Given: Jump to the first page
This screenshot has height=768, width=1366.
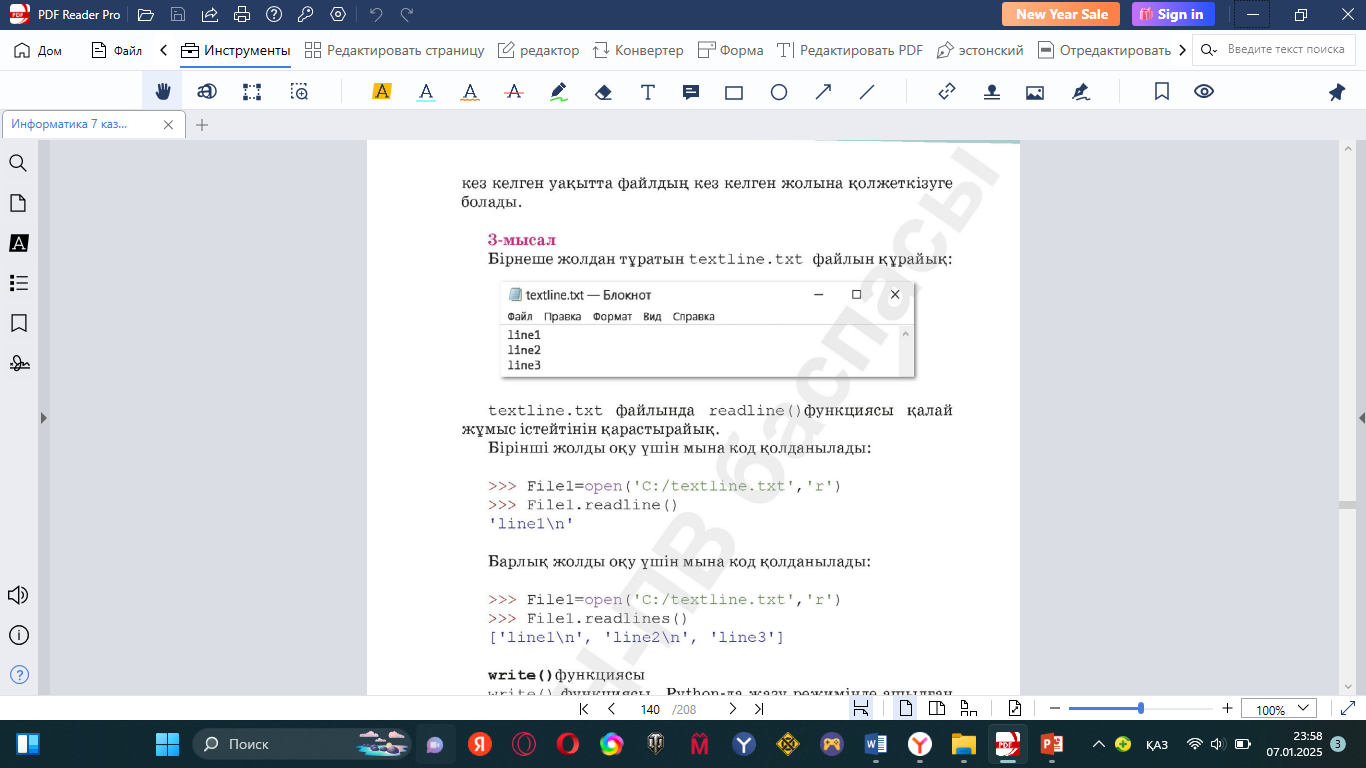Looking at the screenshot, I should click(x=584, y=709).
